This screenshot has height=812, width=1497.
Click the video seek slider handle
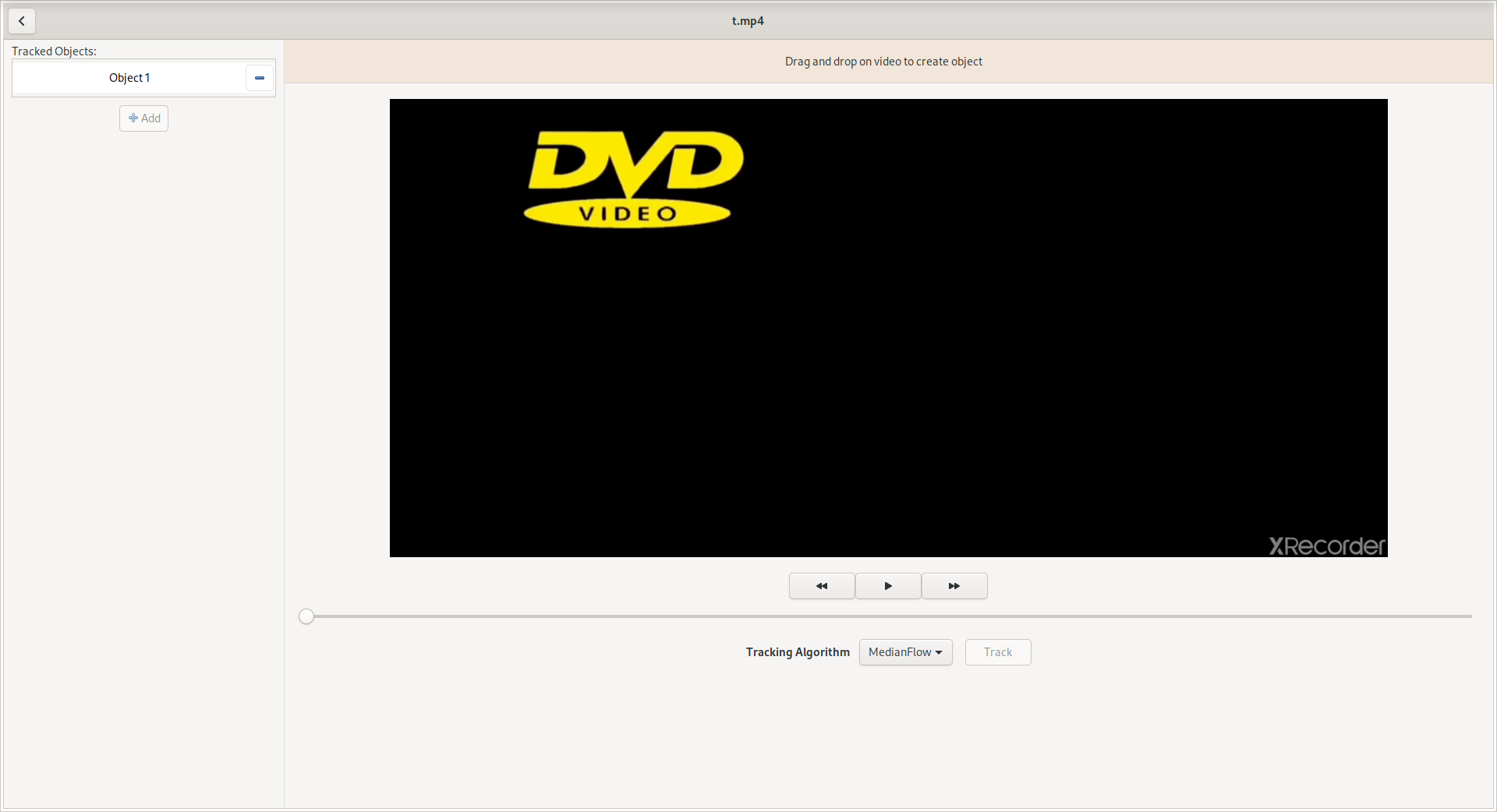click(x=306, y=616)
